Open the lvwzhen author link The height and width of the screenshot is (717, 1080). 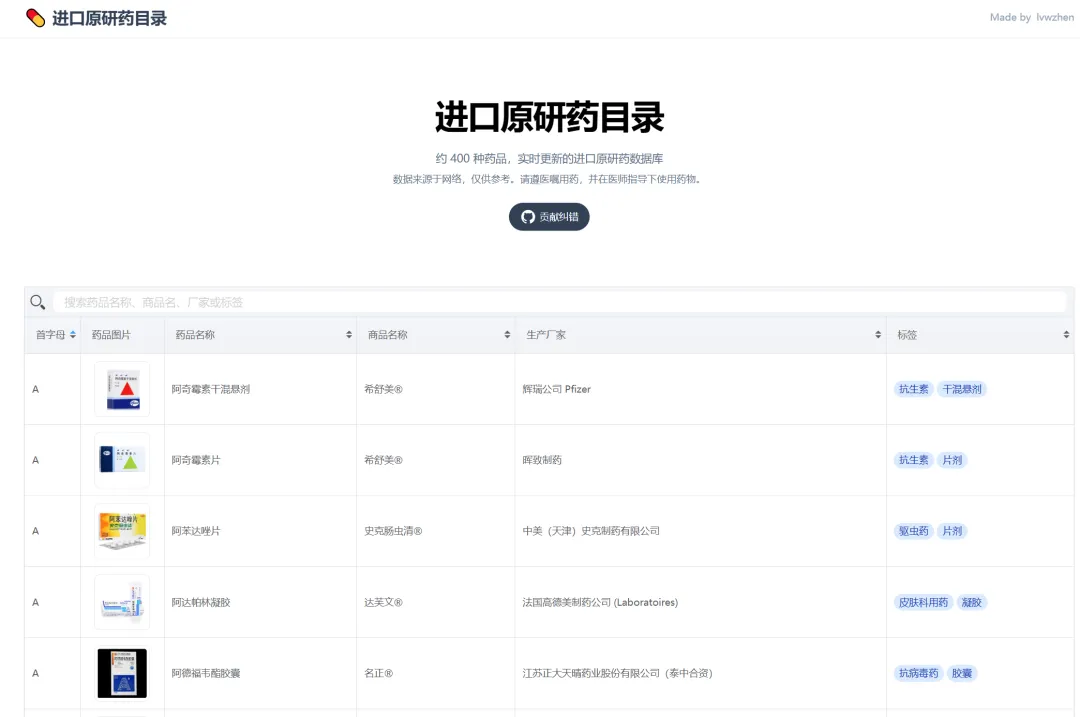(x=1055, y=17)
